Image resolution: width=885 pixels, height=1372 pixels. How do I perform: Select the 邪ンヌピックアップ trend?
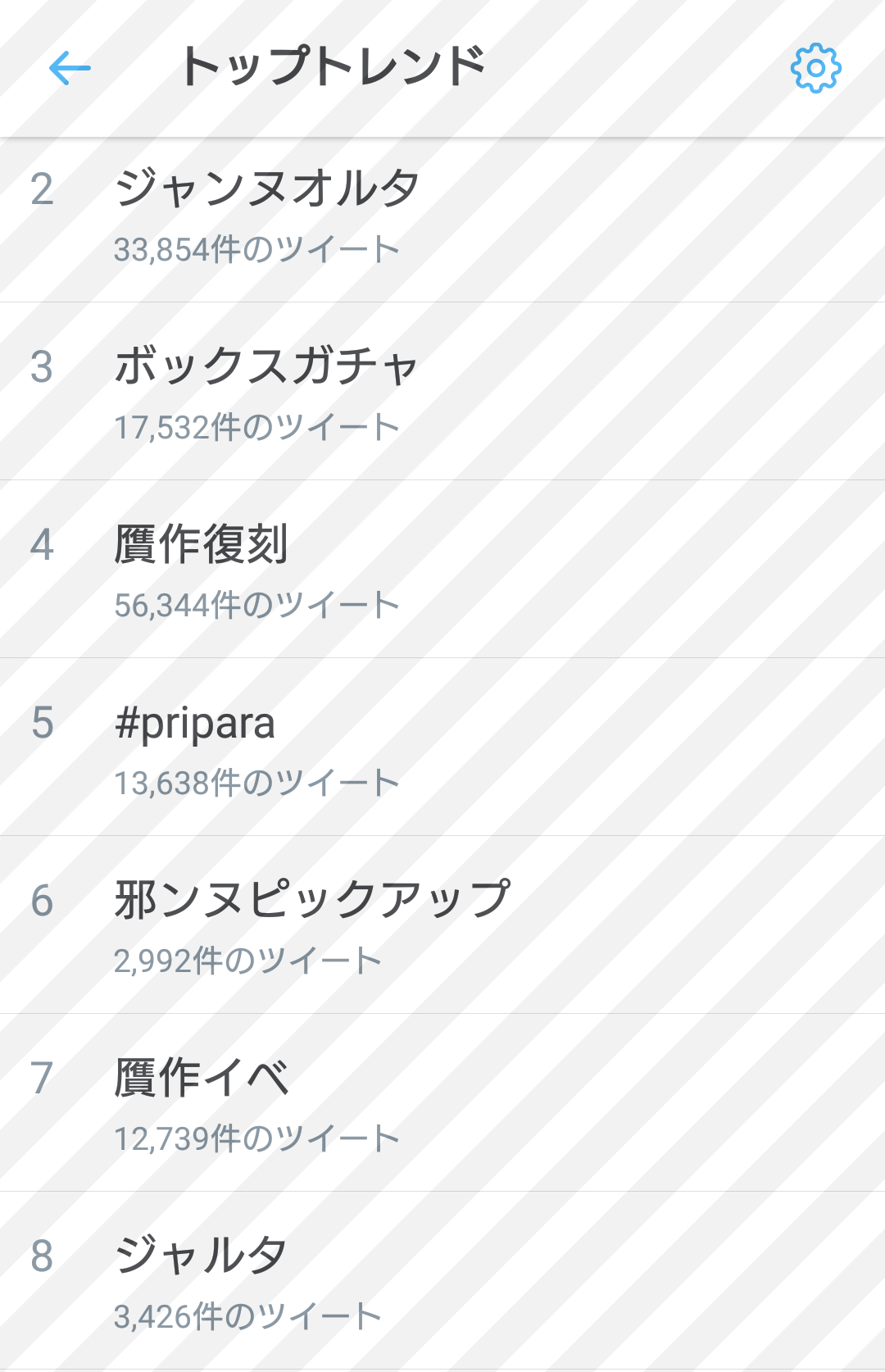(313, 899)
